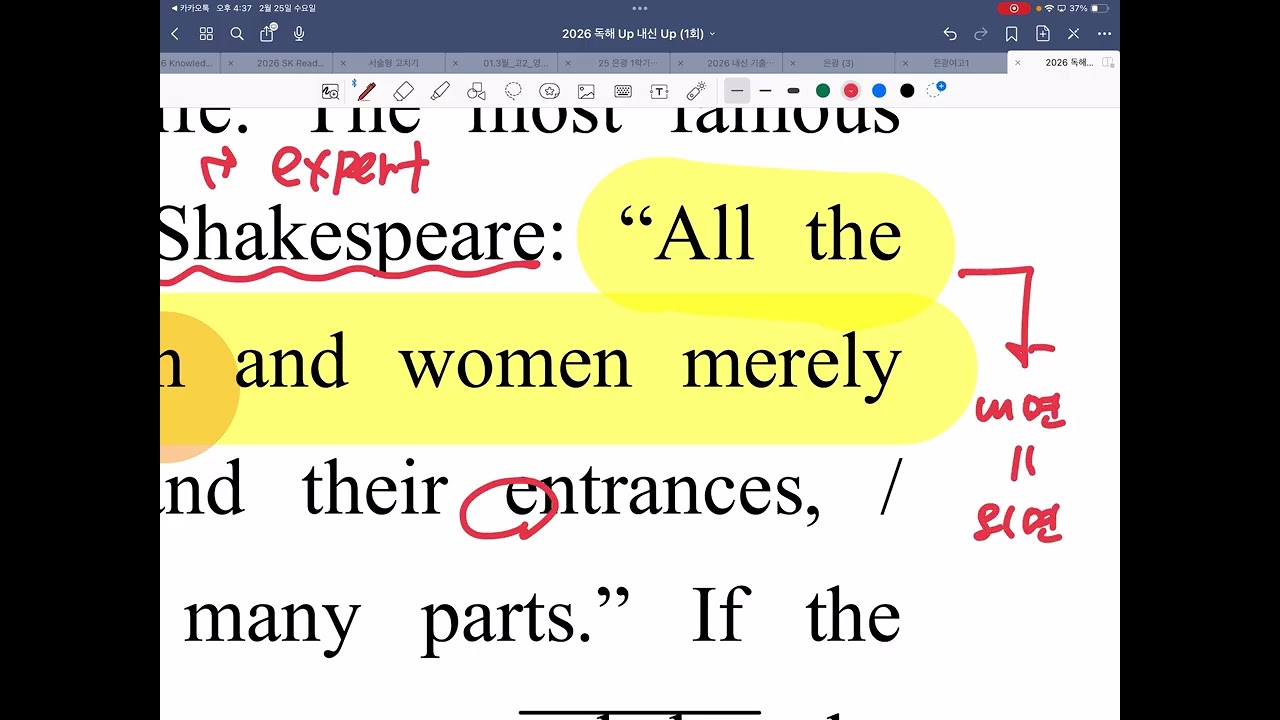Viewport: 1280px width, 720px height.
Task: Add a new color preset
Action: 935,90
